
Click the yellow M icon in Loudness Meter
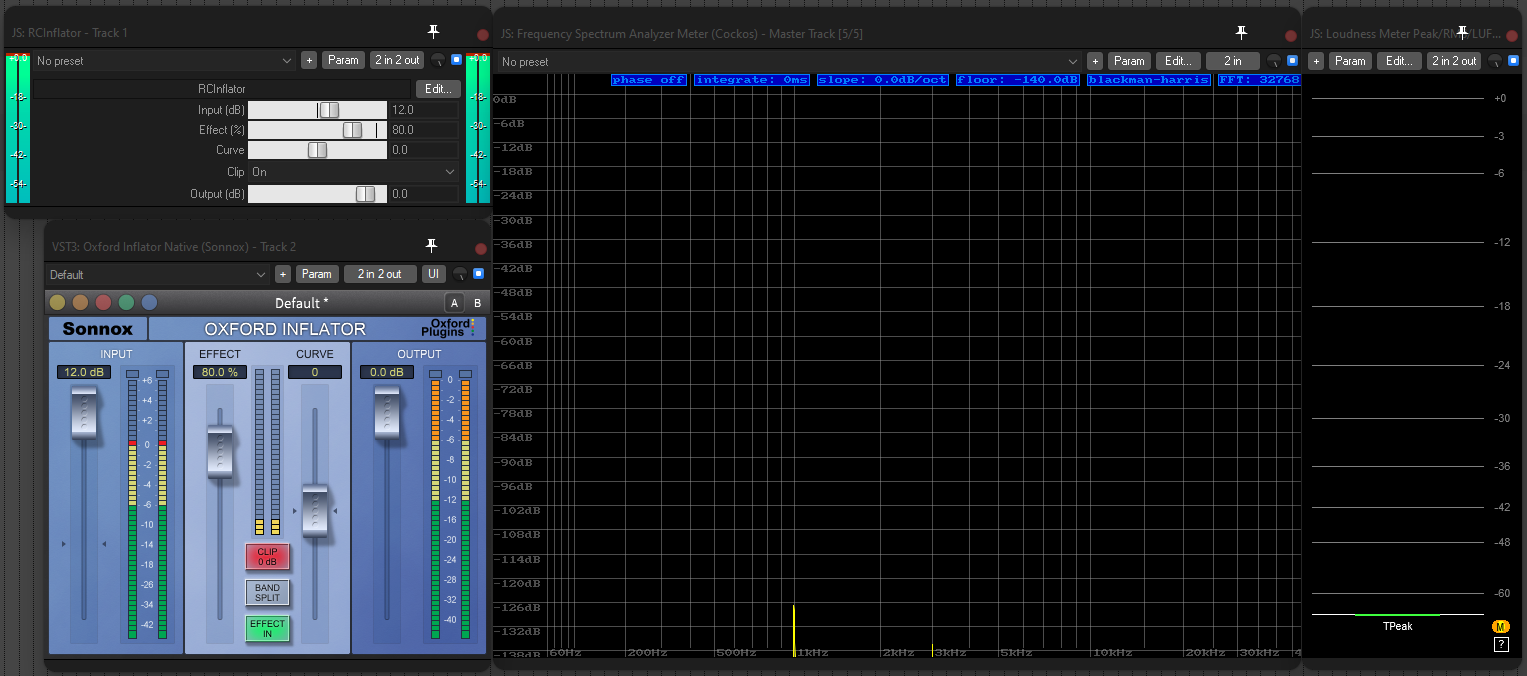[1500, 627]
